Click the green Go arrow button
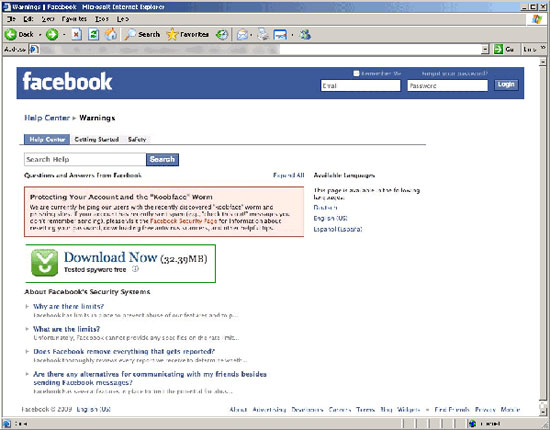This screenshot has width=550, height=430. (x=498, y=49)
